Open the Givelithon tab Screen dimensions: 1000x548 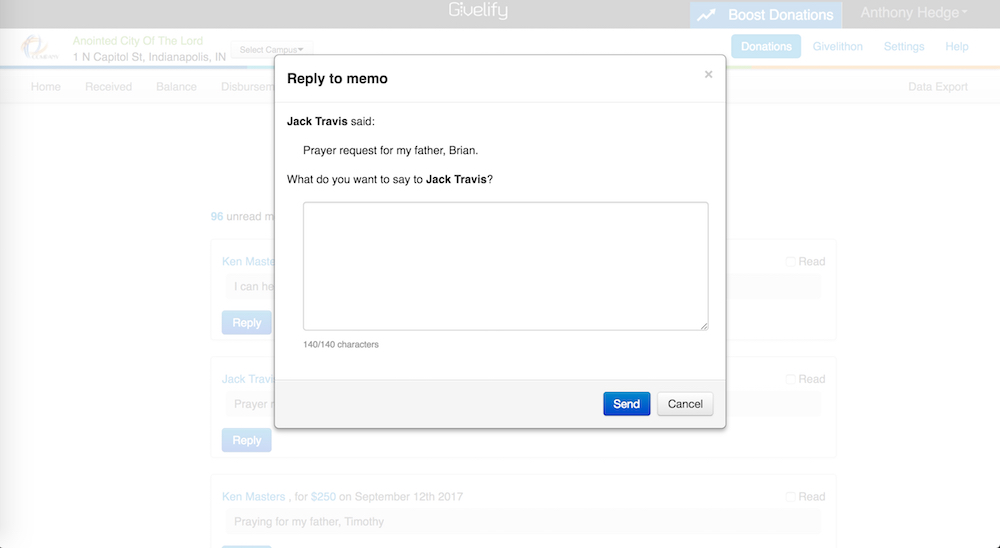(x=837, y=47)
